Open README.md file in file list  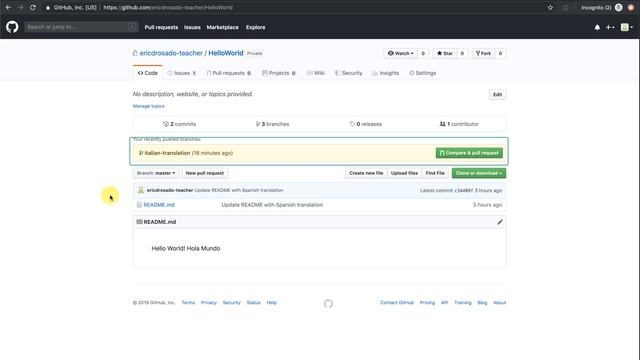pos(159,205)
